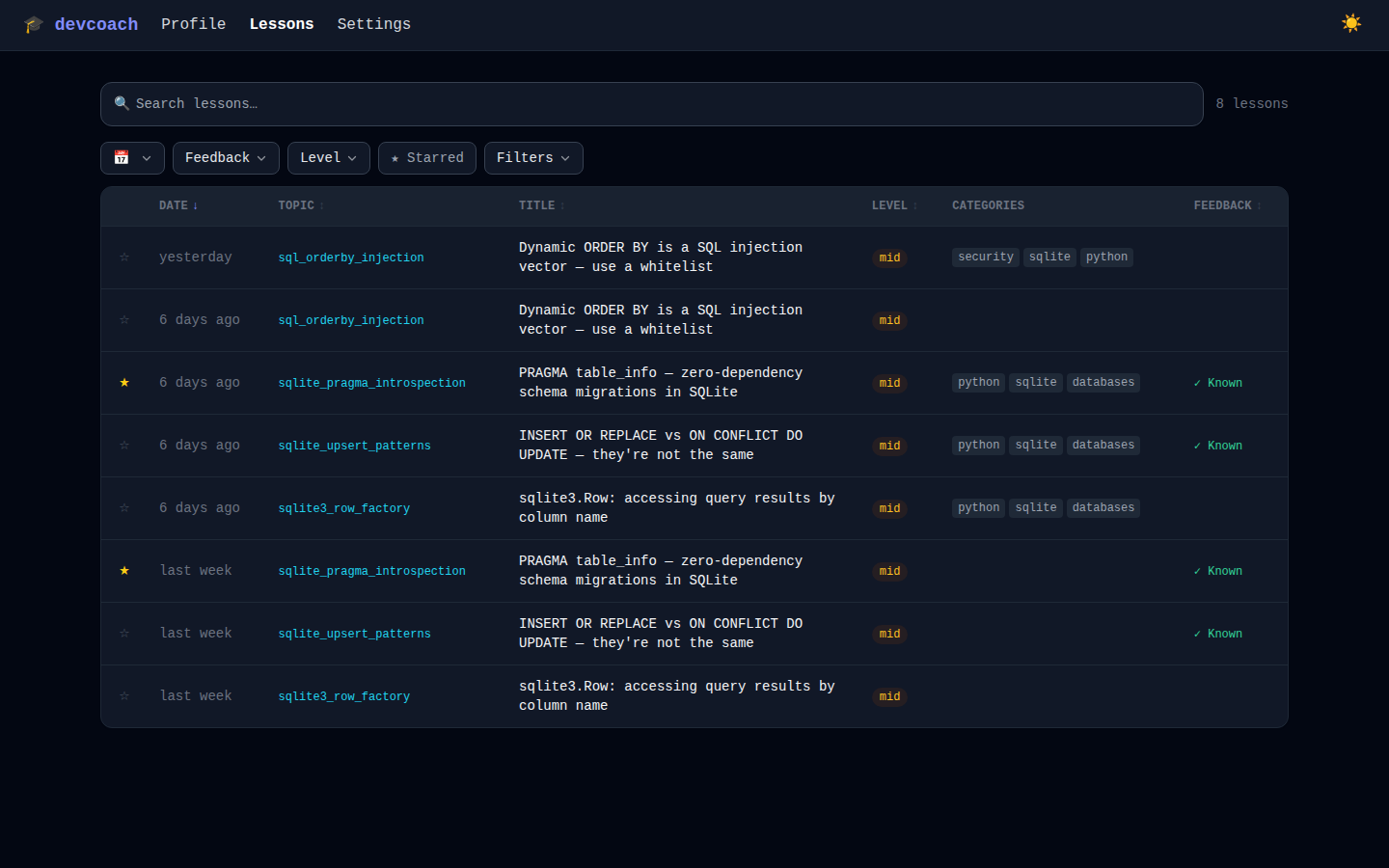Viewport: 1389px width, 868px height.
Task: Open the Filters dropdown
Action: point(533,157)
